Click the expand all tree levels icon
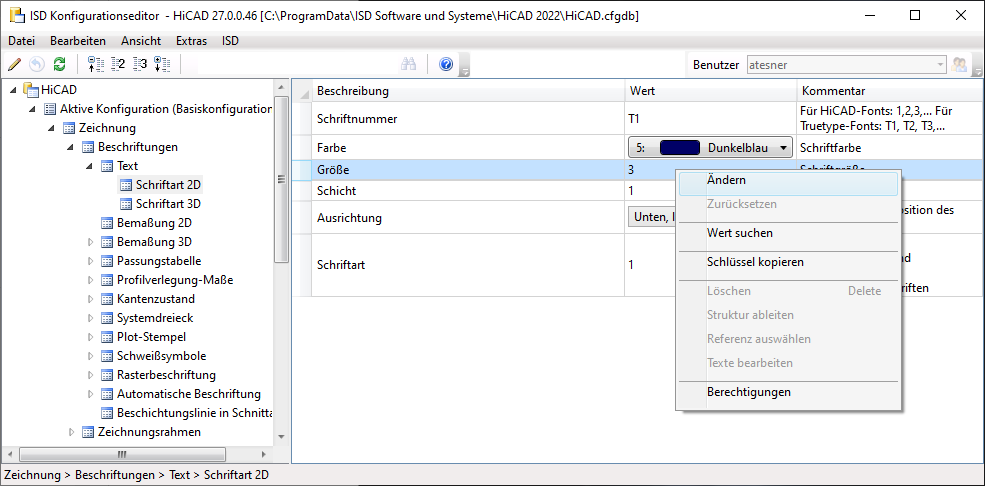Viewport: 985px width, 486px height. (x=162, y=64)
